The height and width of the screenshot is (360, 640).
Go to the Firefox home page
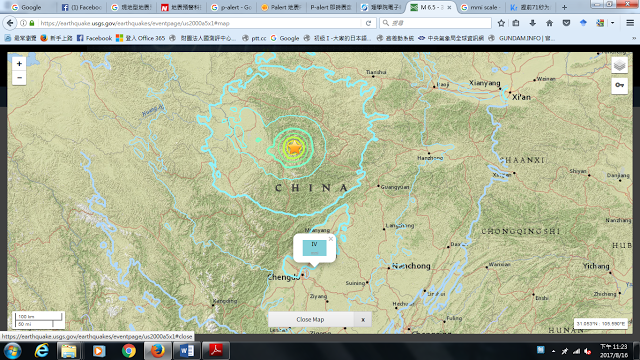point(549,23)
